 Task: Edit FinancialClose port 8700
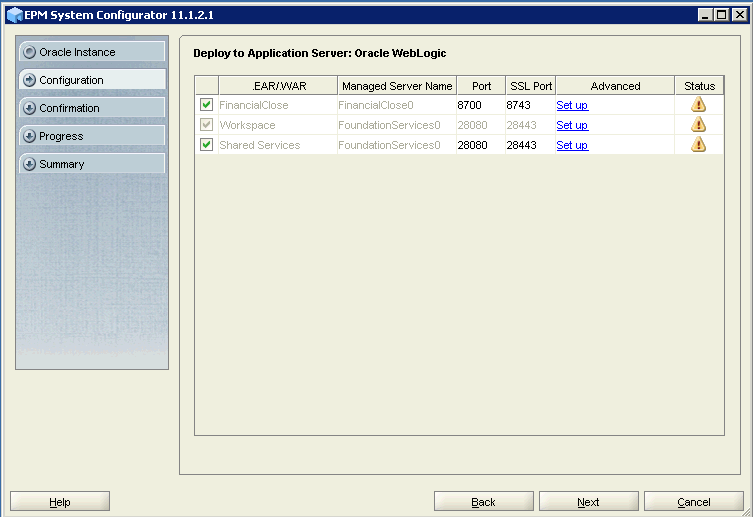(x=481, y=105)
